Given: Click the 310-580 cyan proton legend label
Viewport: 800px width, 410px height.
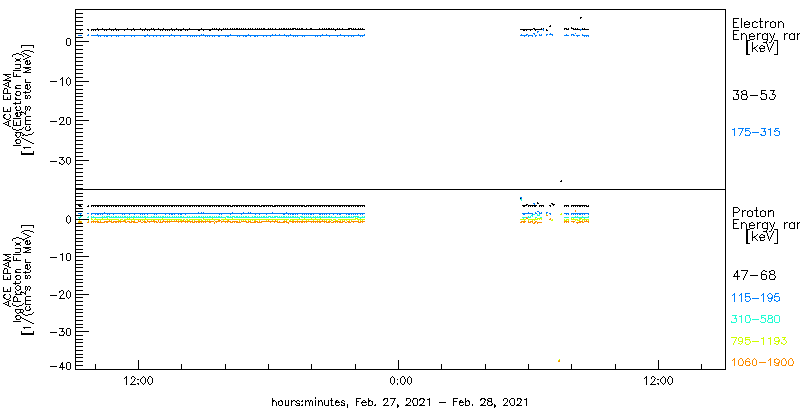Looking at the screenshot, I should click(756, 320).
